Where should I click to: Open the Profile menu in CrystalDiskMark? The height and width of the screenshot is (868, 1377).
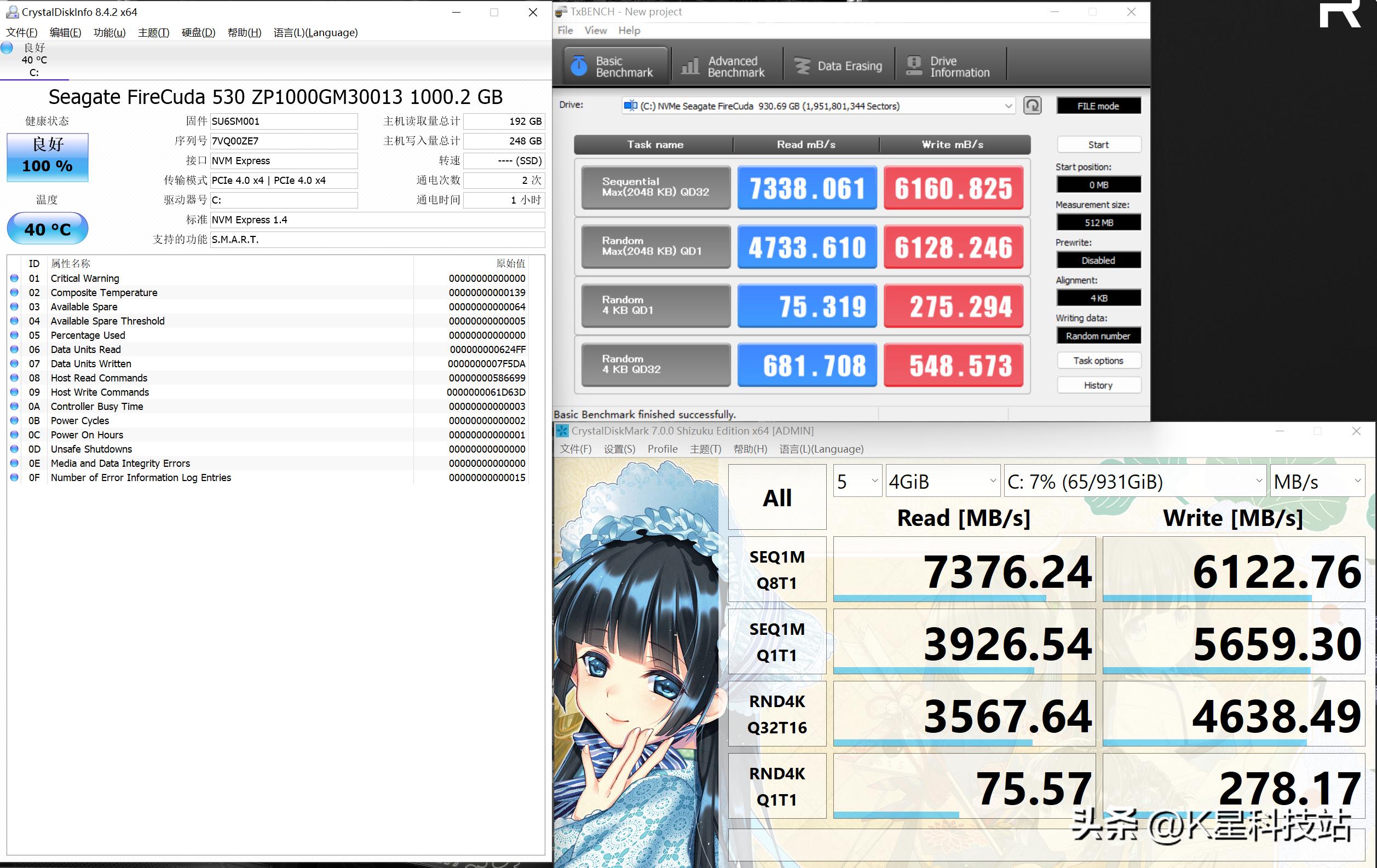pos(662,449)
